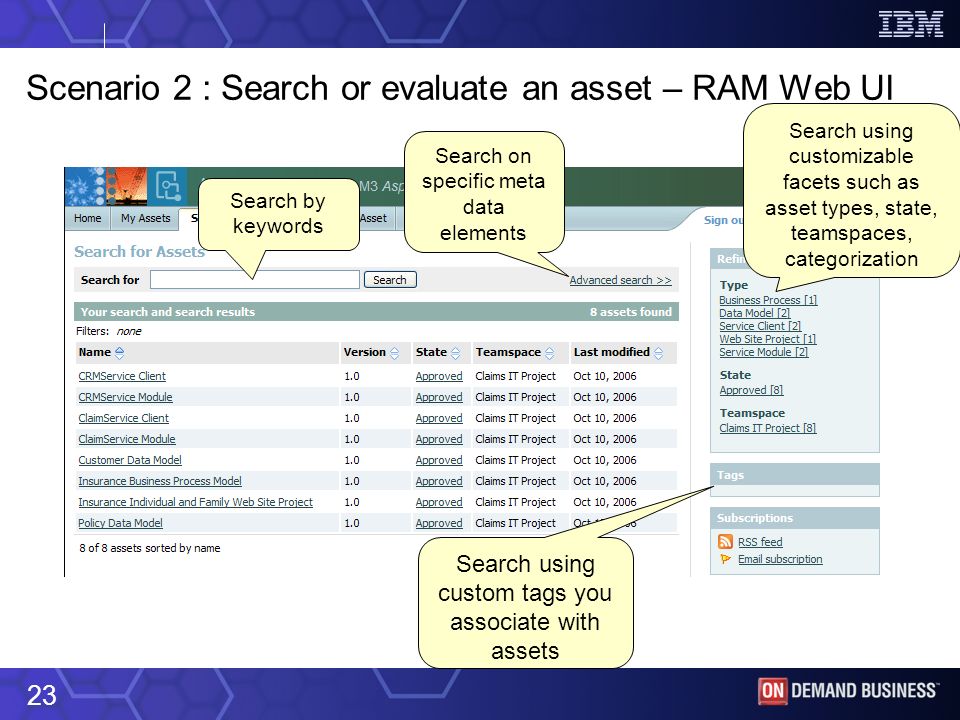
Task: Switch to the My Assets tab
Action: (x=145, y=218)
